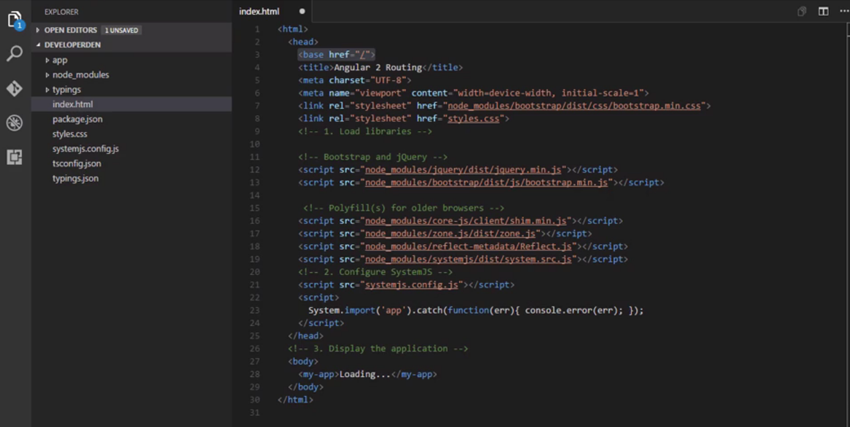The image size is (850, 427).
Task: Click line number 23 in the gutter
Action: tap(254, 310)
